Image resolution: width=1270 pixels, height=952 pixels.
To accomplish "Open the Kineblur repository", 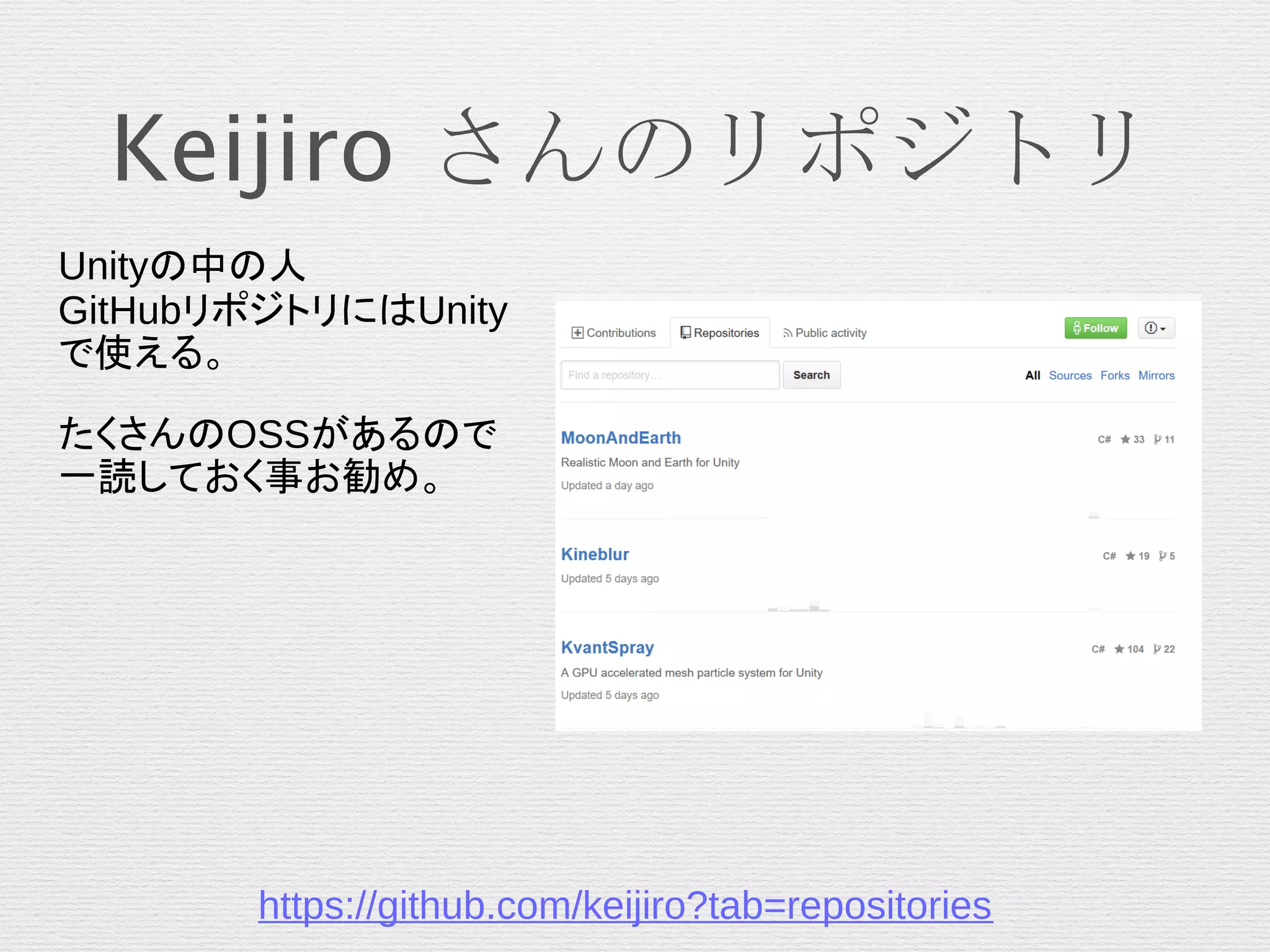I will tap(595, 554).
